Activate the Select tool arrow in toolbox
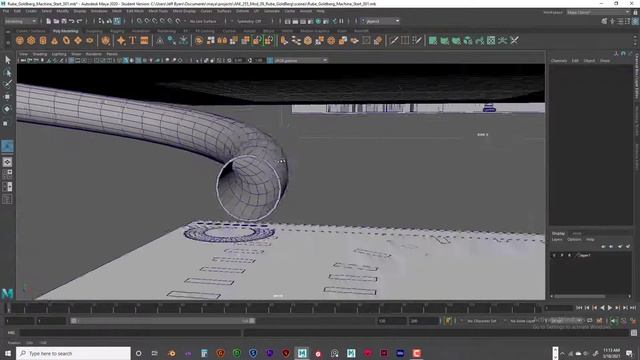This screenshot has width=640, height=360. click(x=7, y=60)
